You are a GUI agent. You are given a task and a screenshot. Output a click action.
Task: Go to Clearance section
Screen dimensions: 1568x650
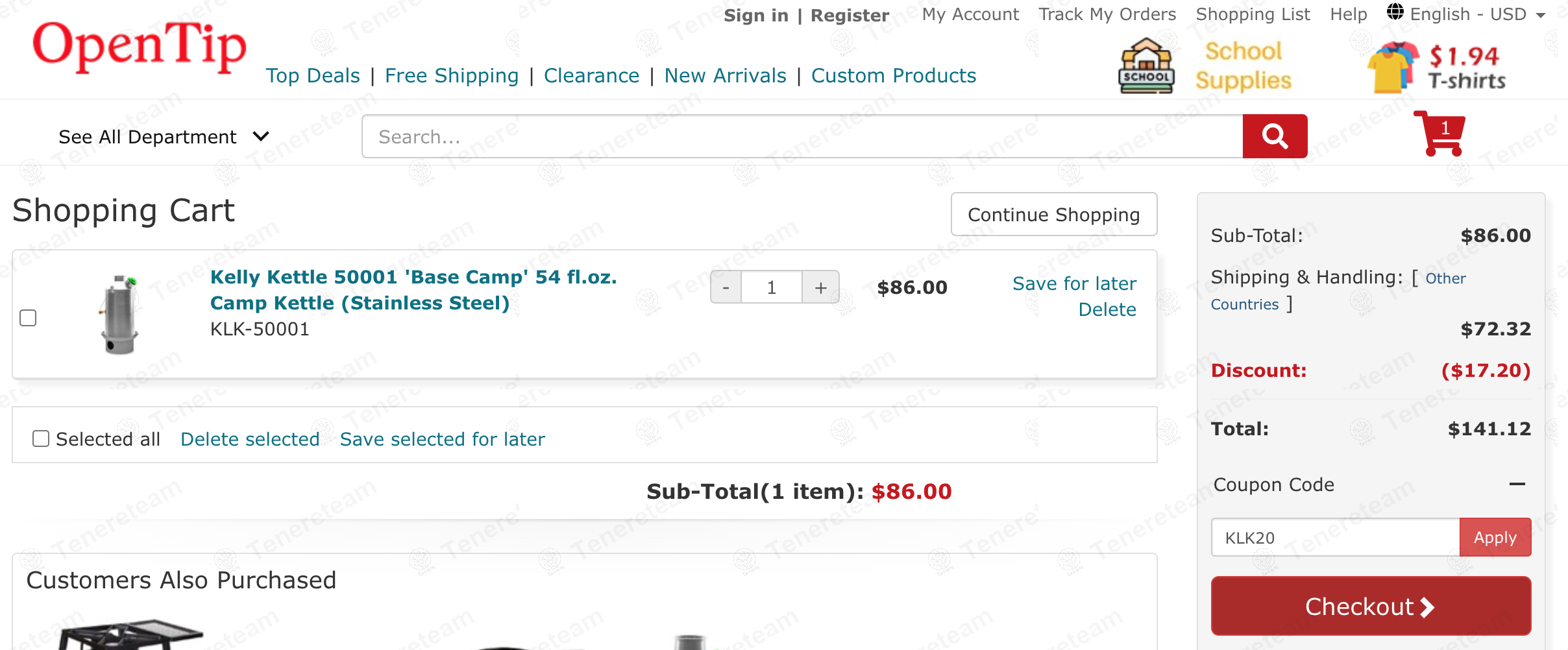click(591, 76)
